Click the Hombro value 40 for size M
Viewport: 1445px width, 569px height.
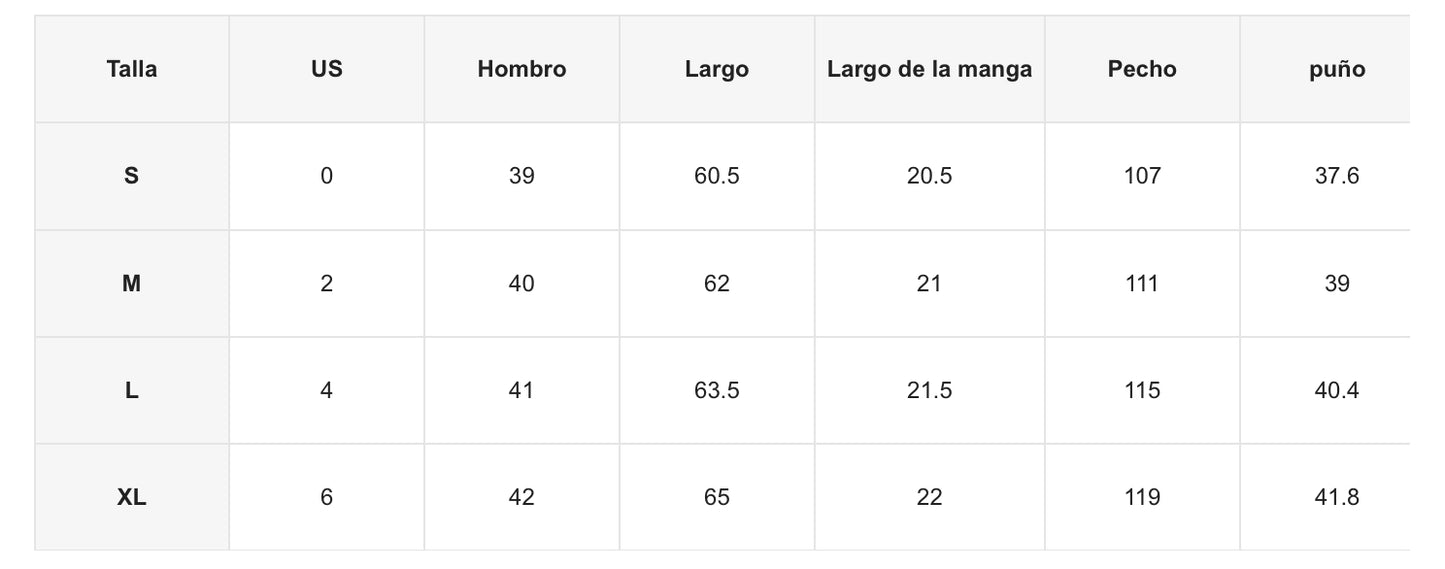click(521, 283)
